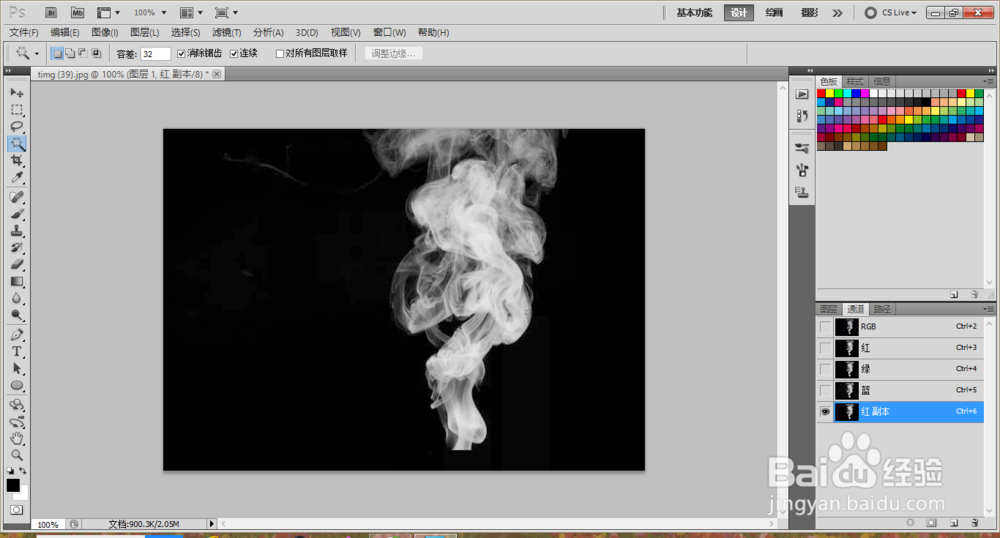Switch to the 图层 layers tab
The image size is (1000, 538).
(828, 309)
